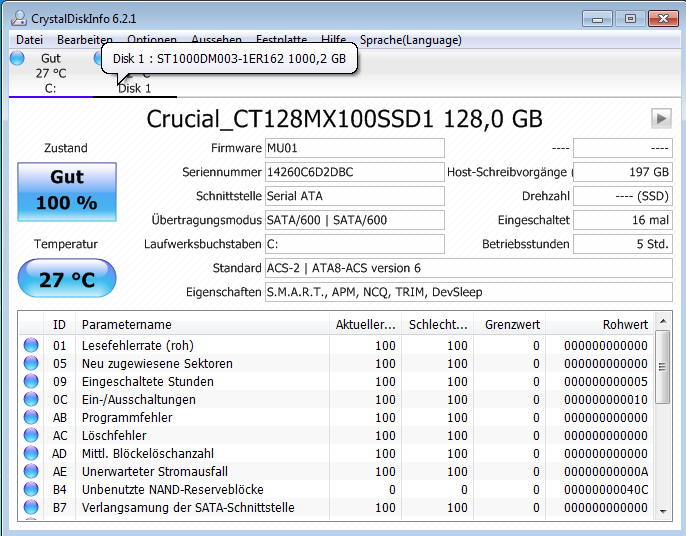Click the SMART list scrollbar thumb
The width and height of the screenshot is (686, 536).
point(663,367)
